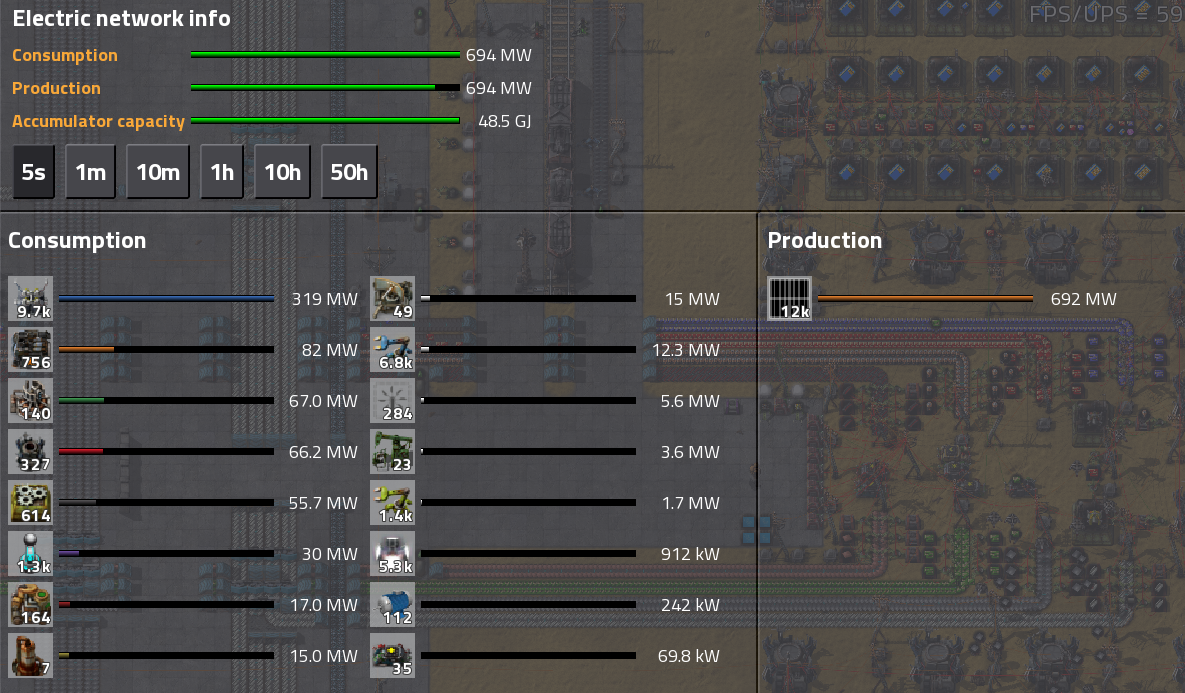This screenshot has height=693, width=1185.
Task: Switch to the 1m time range
Action: tap(91, 172)
